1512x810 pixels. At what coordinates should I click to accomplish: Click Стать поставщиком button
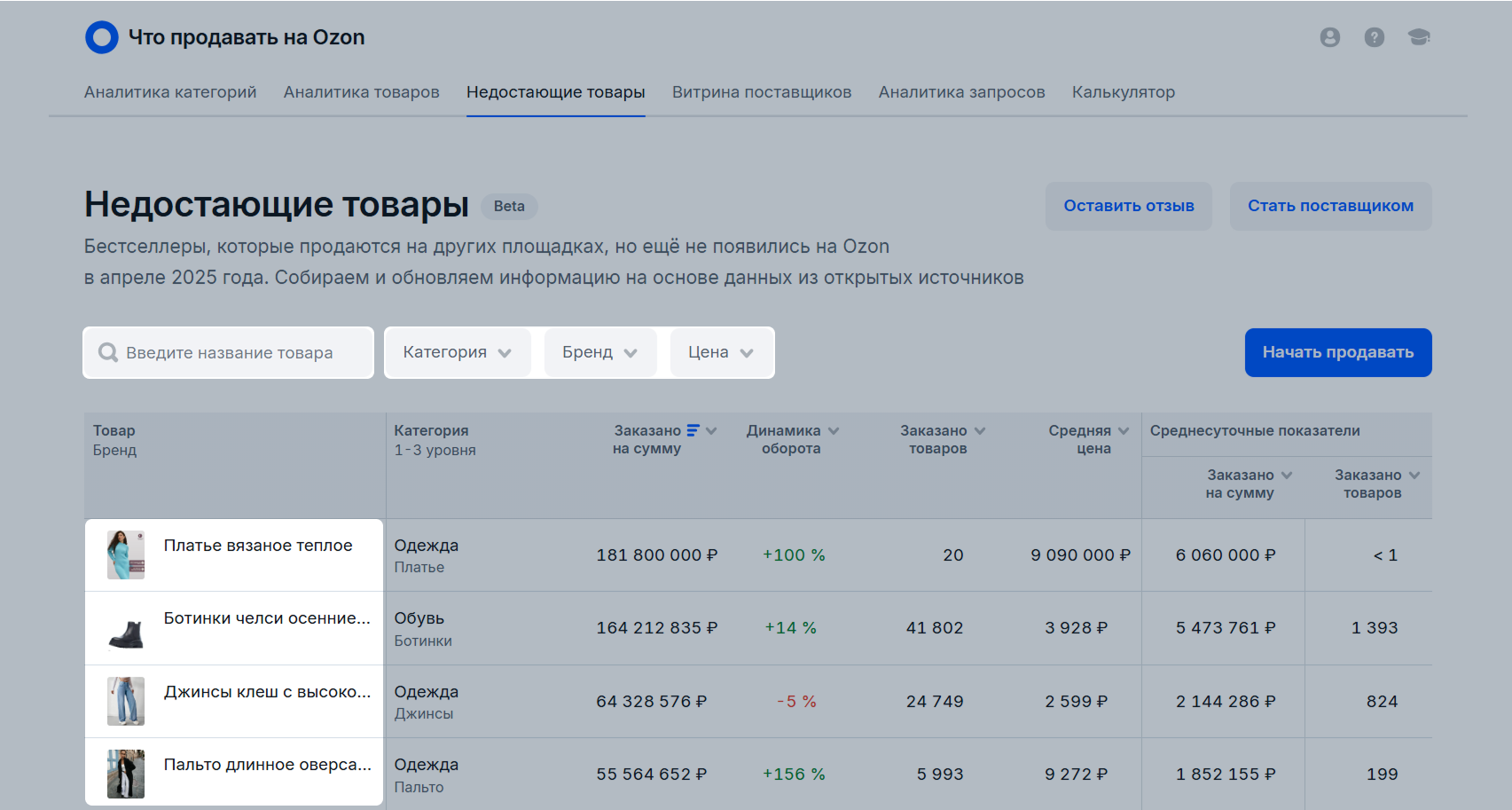coord(1330,206)
